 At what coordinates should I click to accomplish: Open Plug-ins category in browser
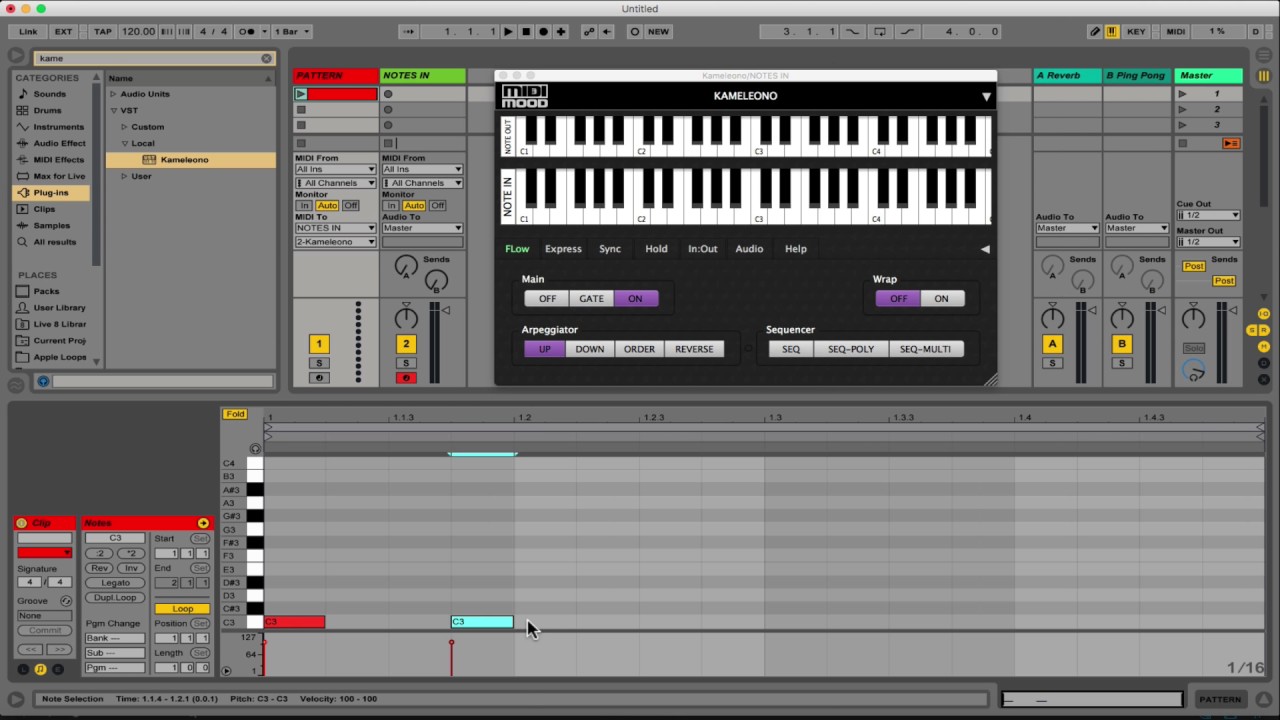(x=51, y=192)
